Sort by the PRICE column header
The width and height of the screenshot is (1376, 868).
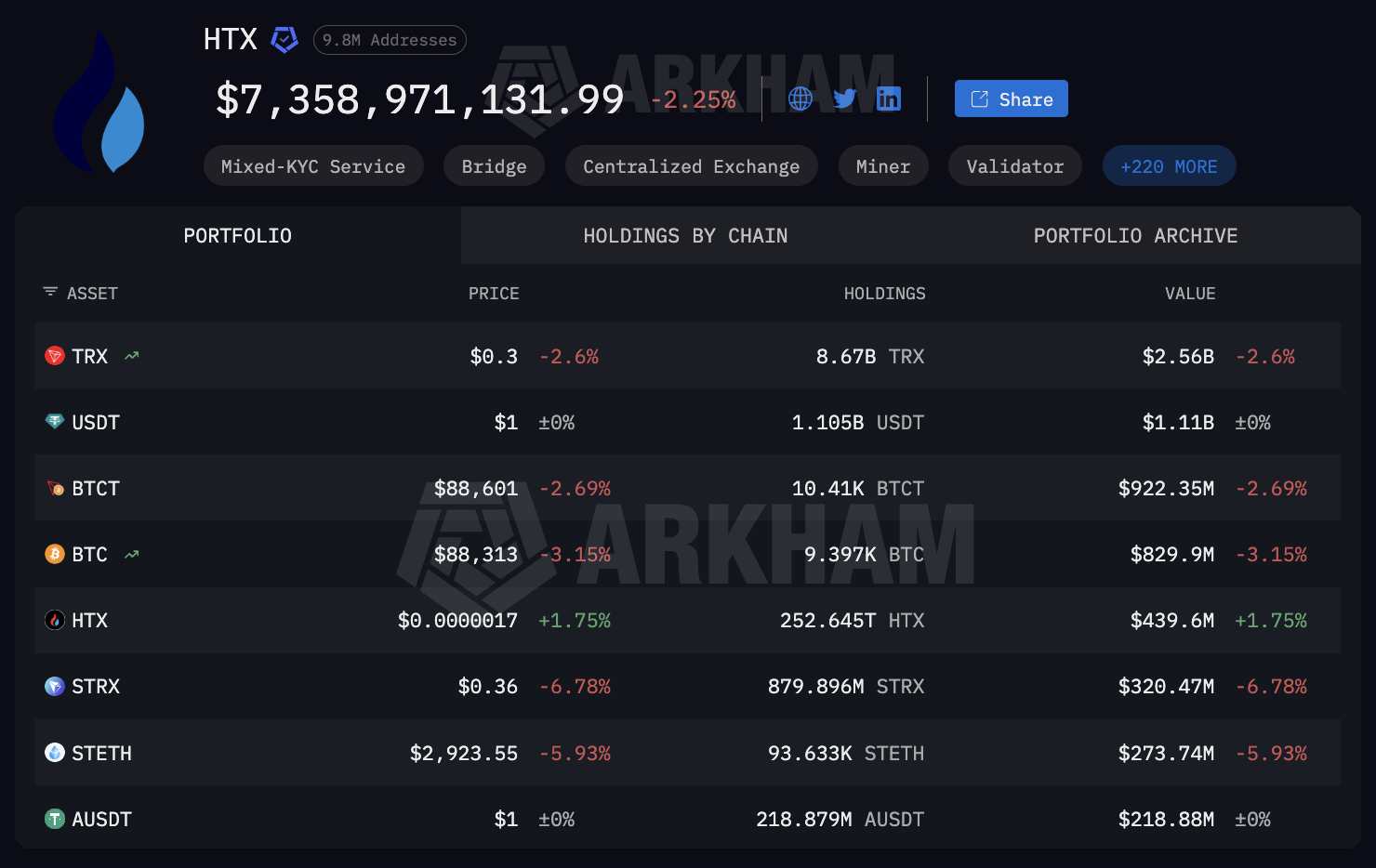point(494,293)
